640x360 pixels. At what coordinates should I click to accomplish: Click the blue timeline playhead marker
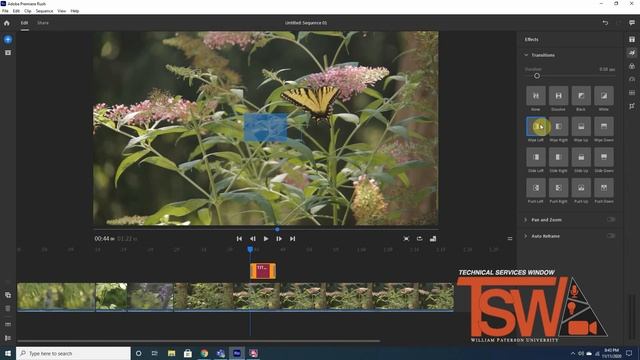point(250,249)
